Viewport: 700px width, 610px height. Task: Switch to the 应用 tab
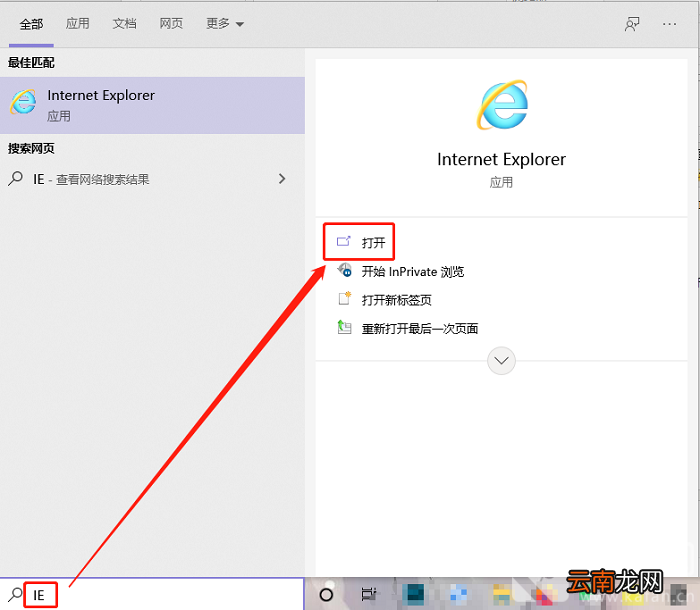[78, 24]
